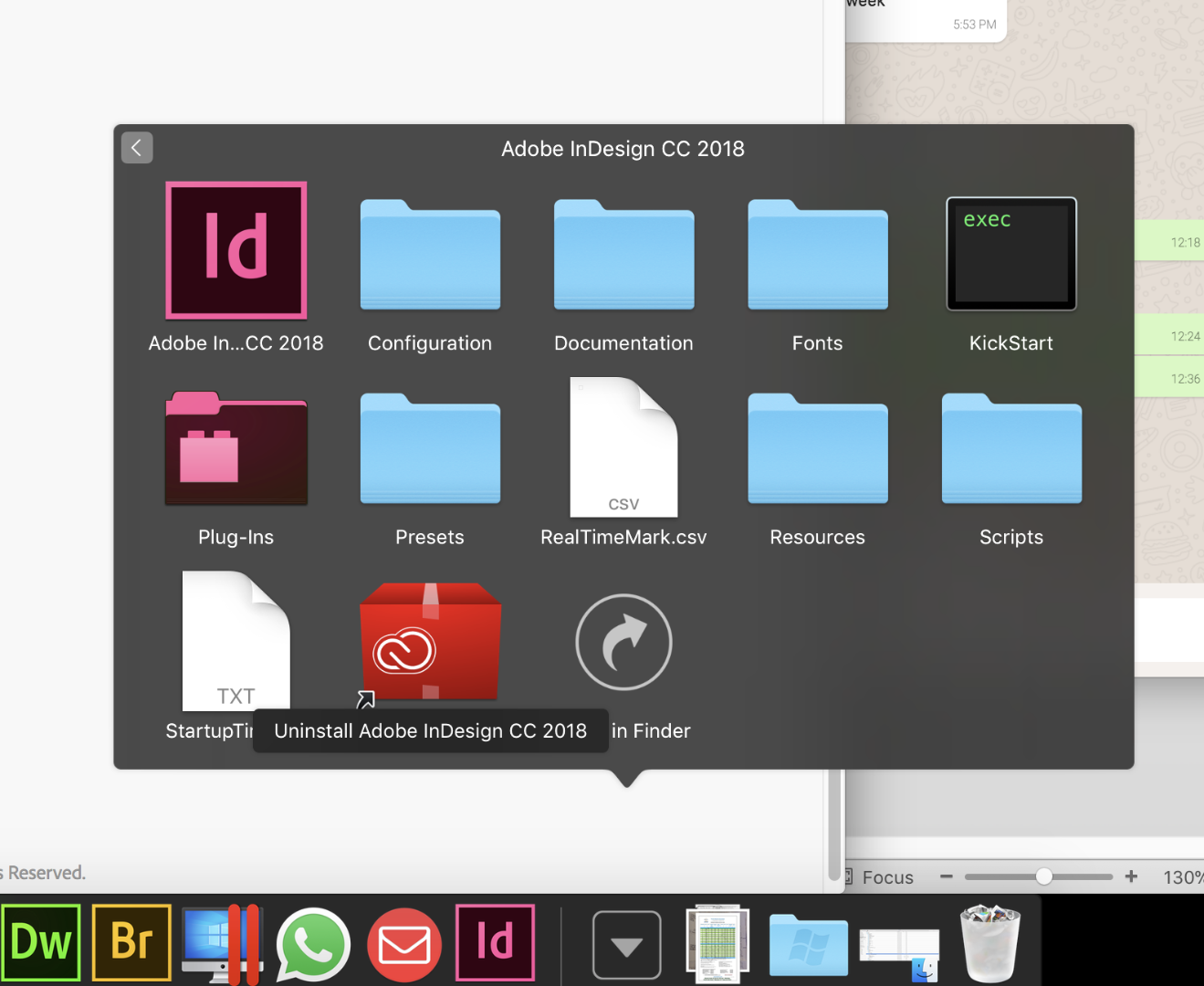
Task: Go back with the stack back chevron button
Action: click(137, 148)
